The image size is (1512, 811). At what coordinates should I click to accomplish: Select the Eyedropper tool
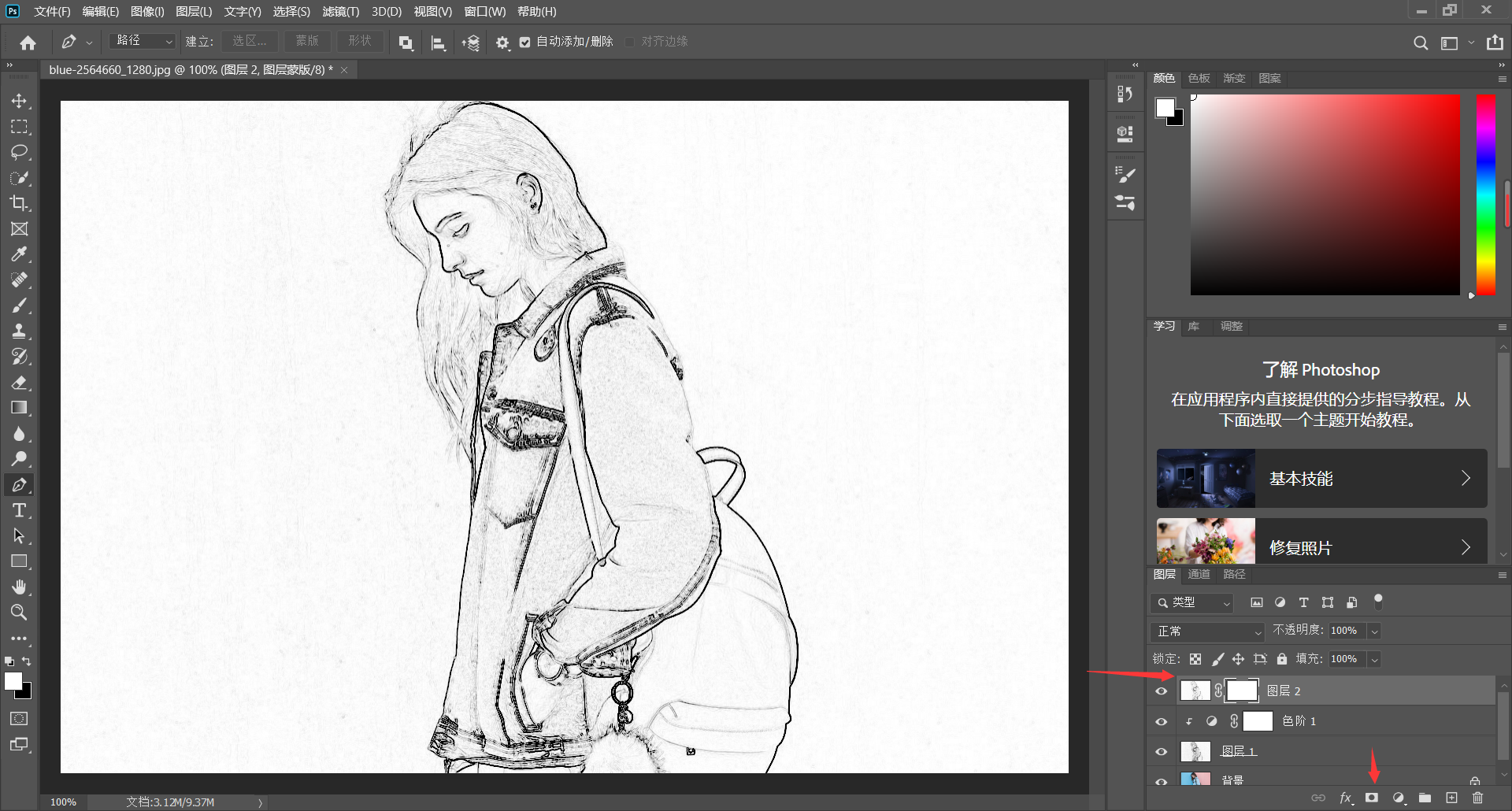tap(19, 254)
